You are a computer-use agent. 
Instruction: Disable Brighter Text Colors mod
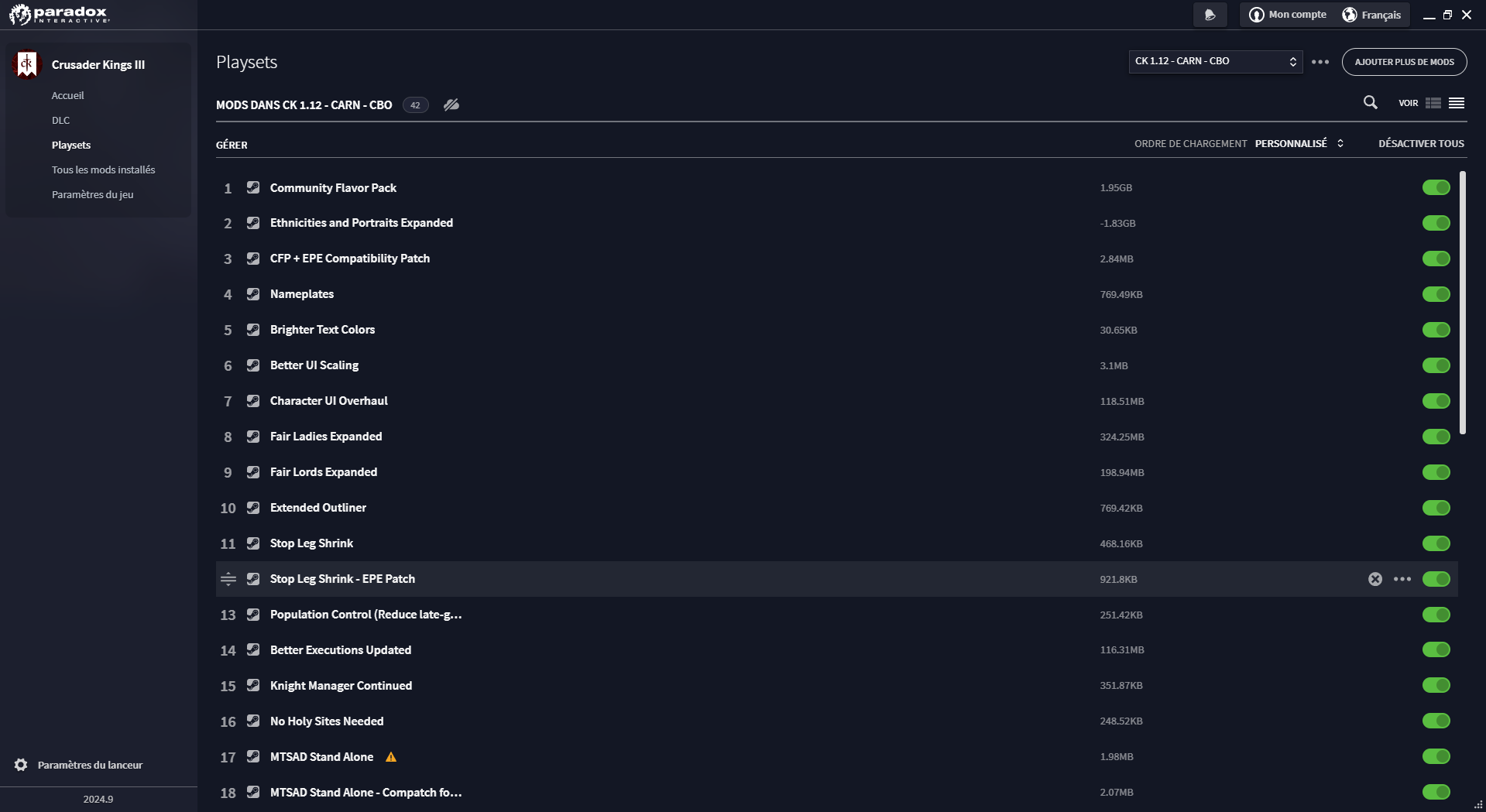pos(1436,330)
